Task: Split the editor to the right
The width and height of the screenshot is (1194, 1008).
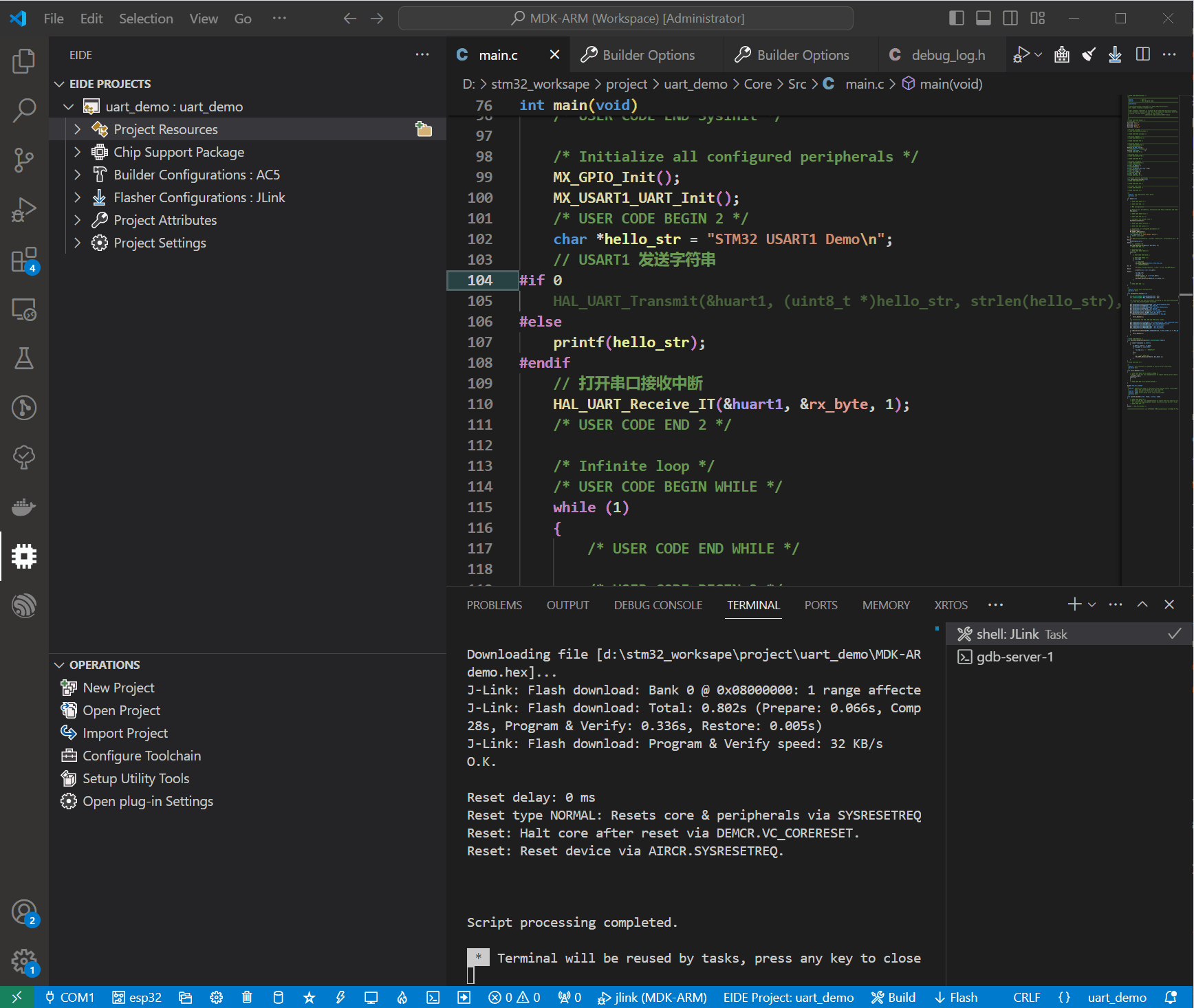Action: (x=1143, y=54)
